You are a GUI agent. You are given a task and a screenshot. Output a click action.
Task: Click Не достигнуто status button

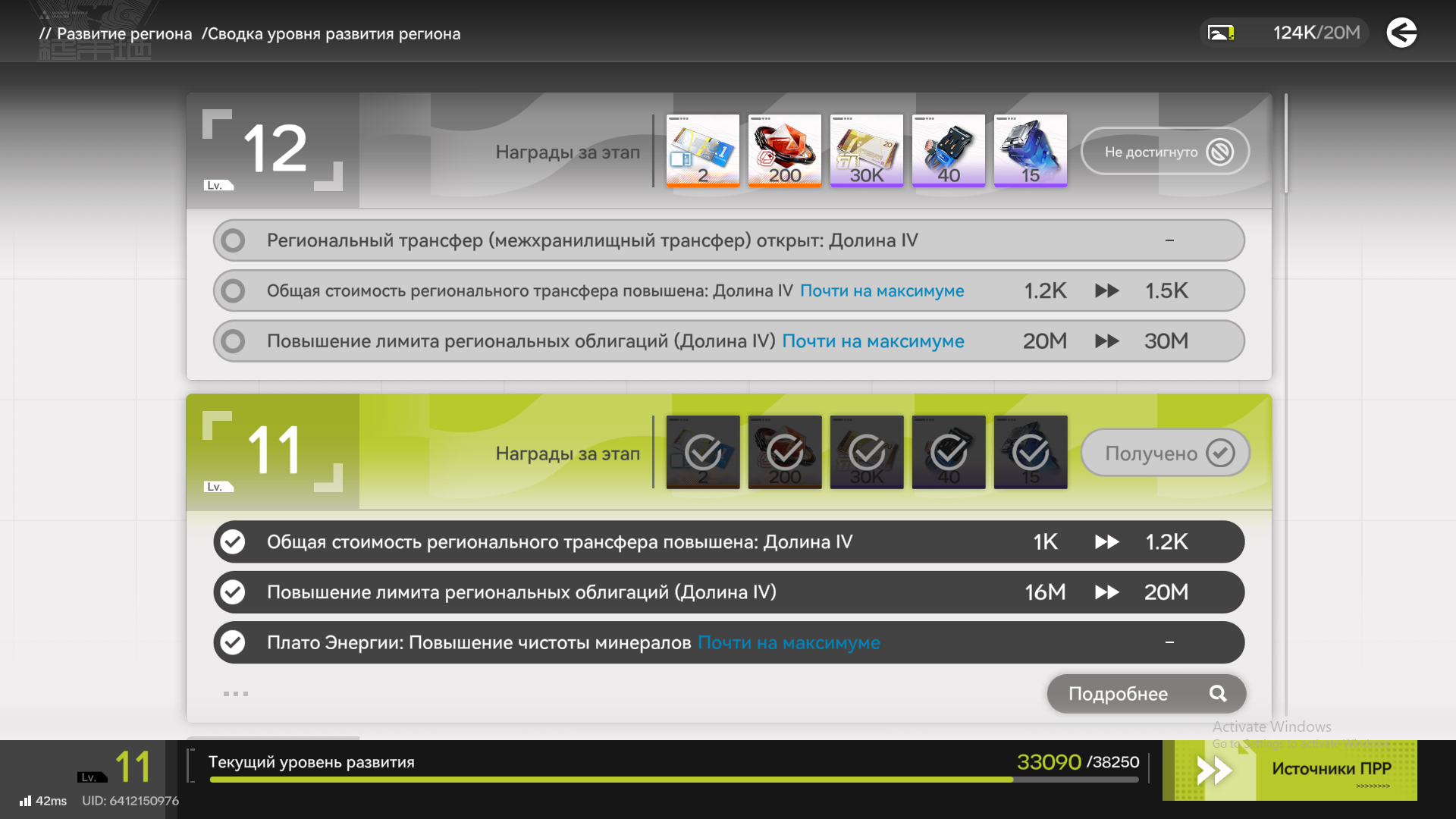click(x=1165, y=152)
